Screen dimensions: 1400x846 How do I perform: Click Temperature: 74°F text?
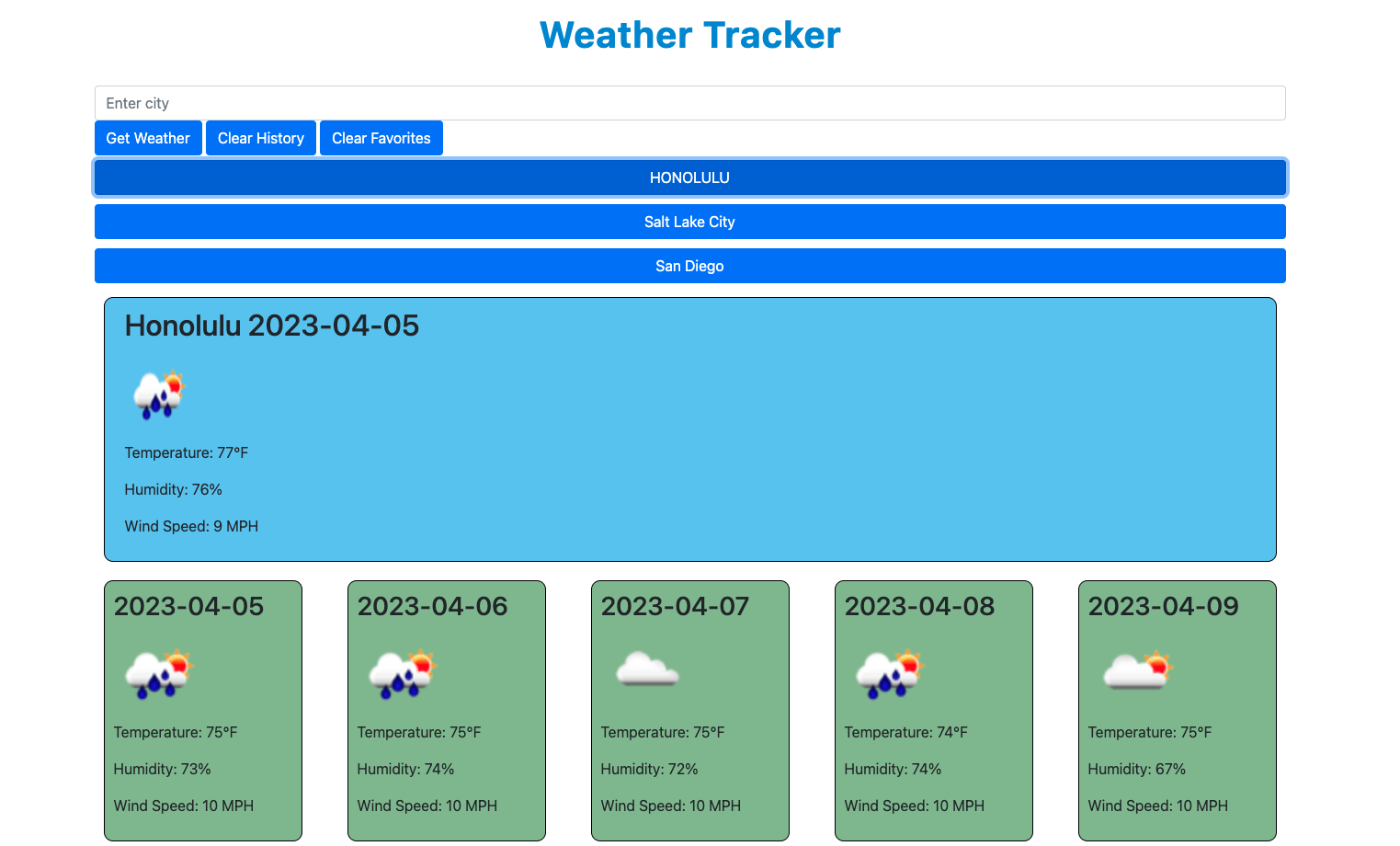point(906,732)
